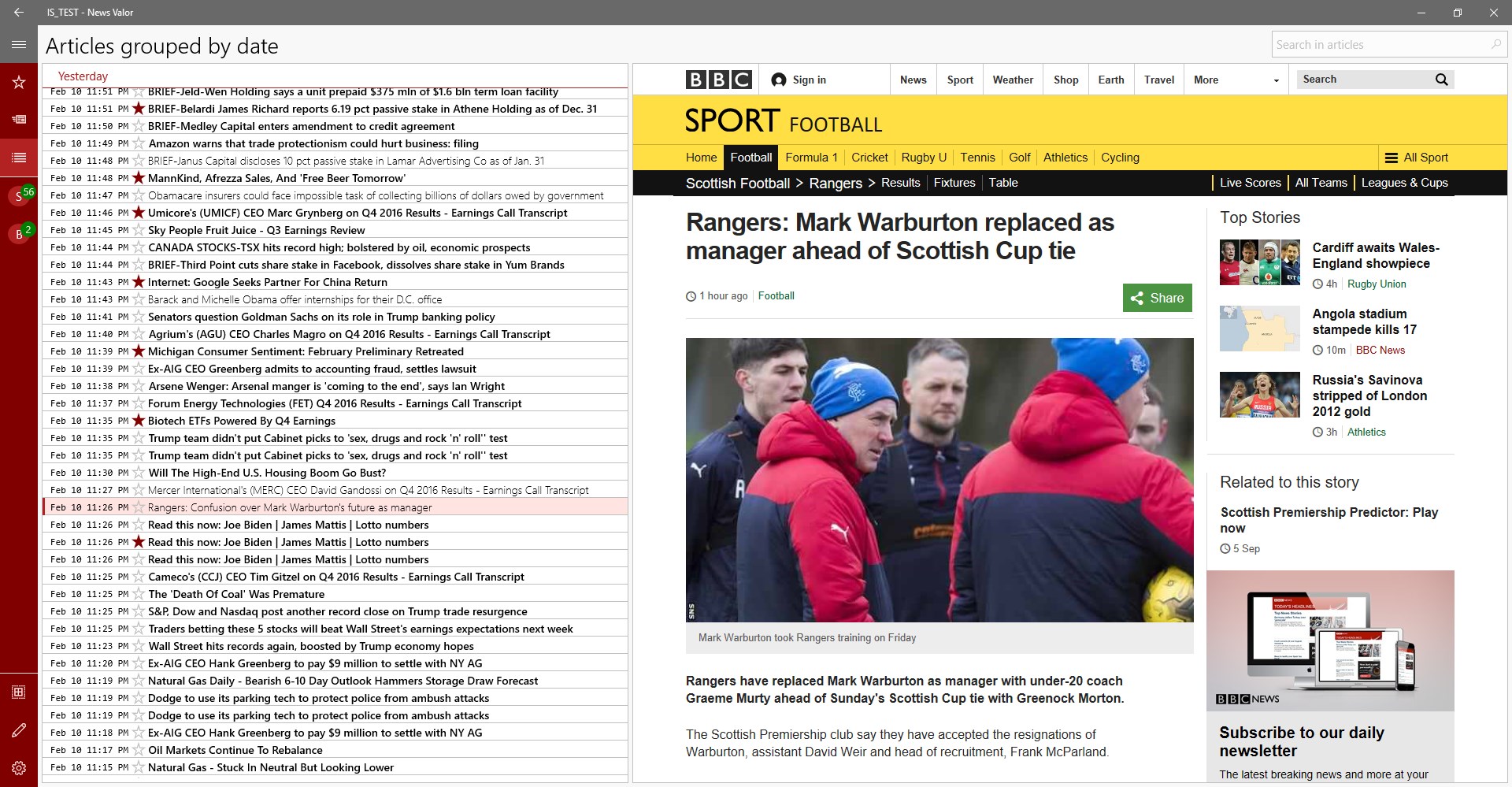
Task: Open the Rangers Fixtures link
Action: click(x=954, y=183)
